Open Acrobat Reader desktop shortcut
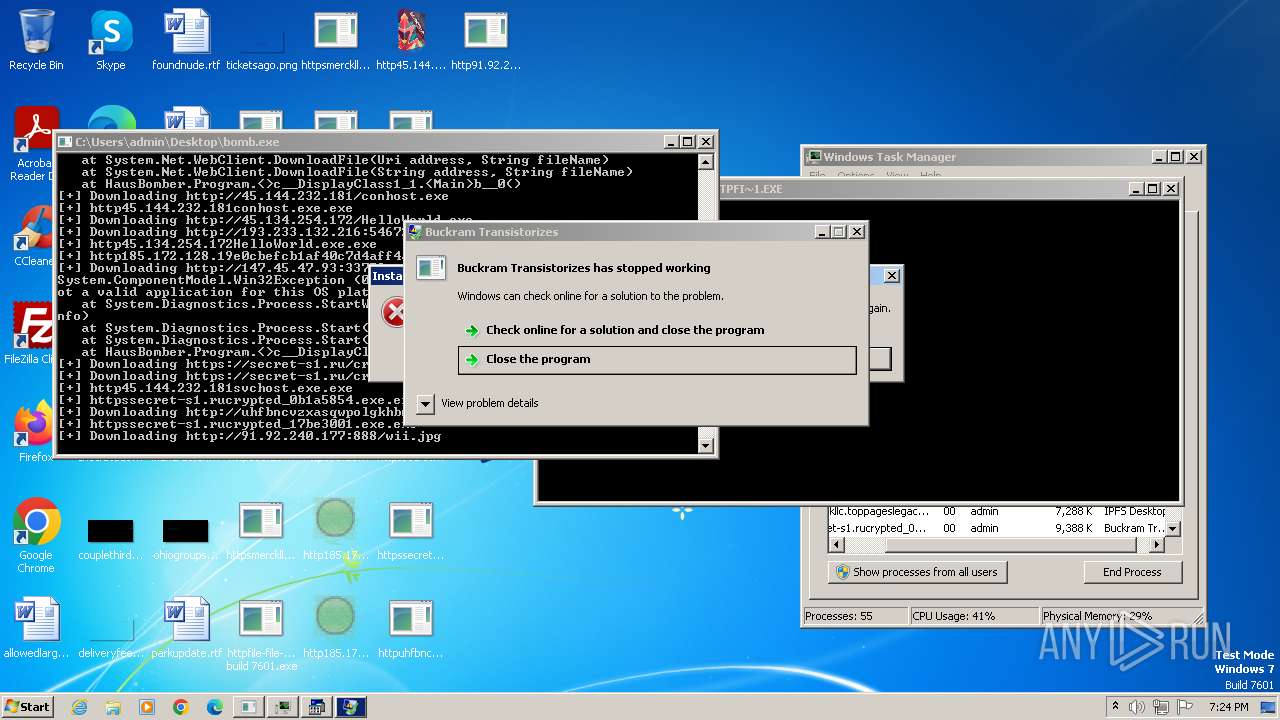This screenshot has width=1280, height=720. pos(34,143)
